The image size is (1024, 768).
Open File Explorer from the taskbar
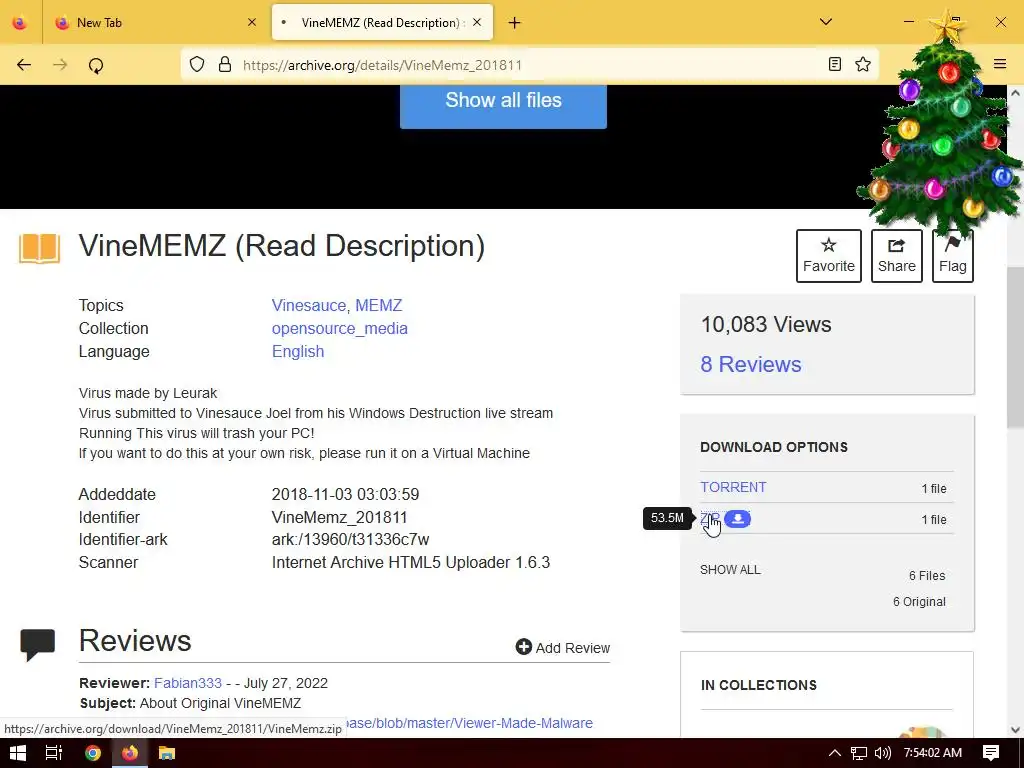(167, 753)
